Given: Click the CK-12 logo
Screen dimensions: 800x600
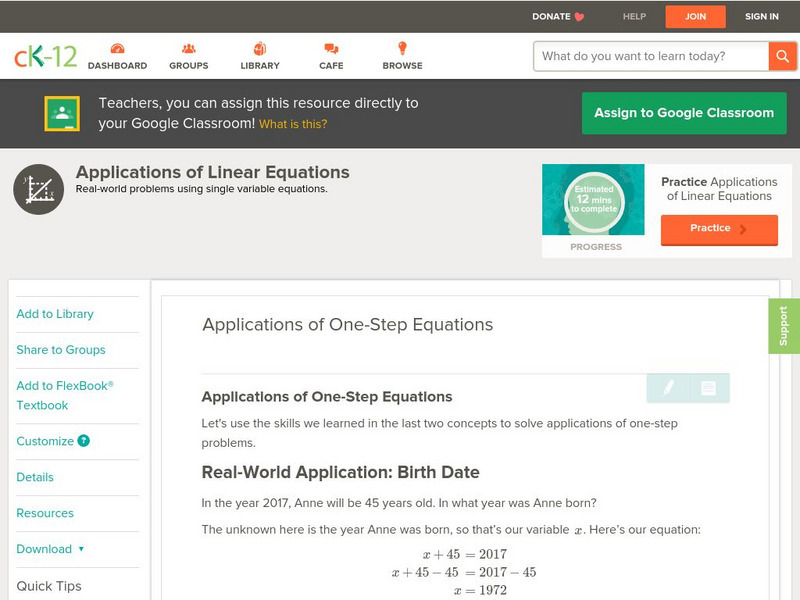Looking at the screenshot, I should [45, 56].
